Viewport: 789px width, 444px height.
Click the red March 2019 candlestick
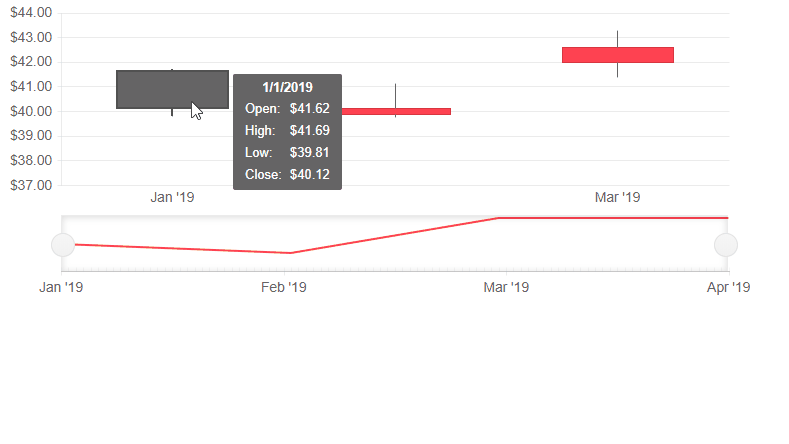(x=617, y=55)
